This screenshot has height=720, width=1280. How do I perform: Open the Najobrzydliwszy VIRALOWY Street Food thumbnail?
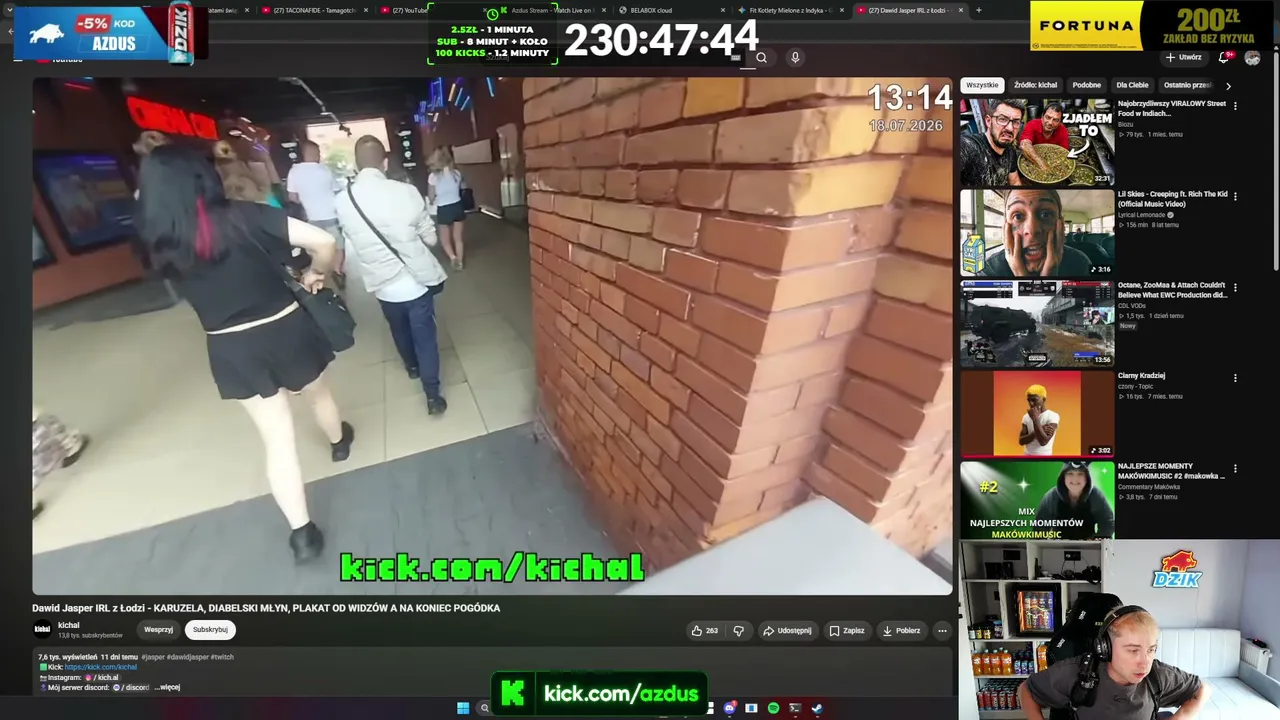(x=1037, y=142)
